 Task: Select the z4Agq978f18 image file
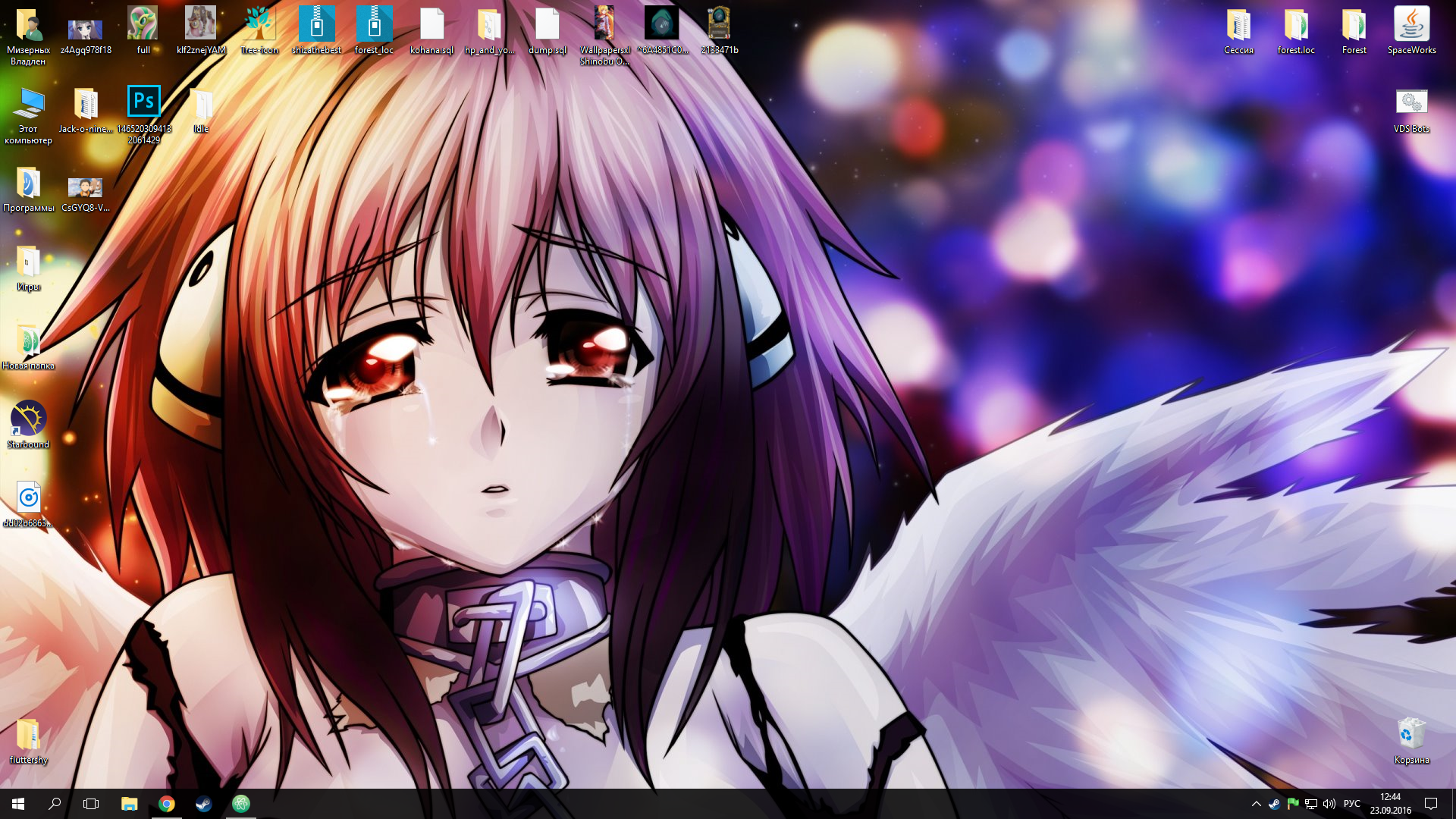pyautogui.click(x=86, y=30)
